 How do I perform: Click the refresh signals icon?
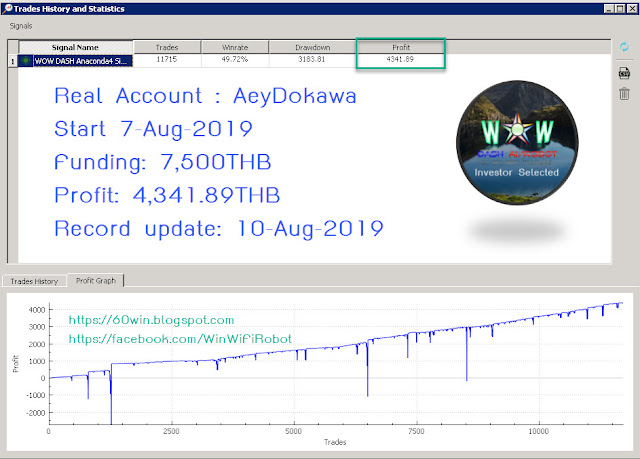pos(624,47)
